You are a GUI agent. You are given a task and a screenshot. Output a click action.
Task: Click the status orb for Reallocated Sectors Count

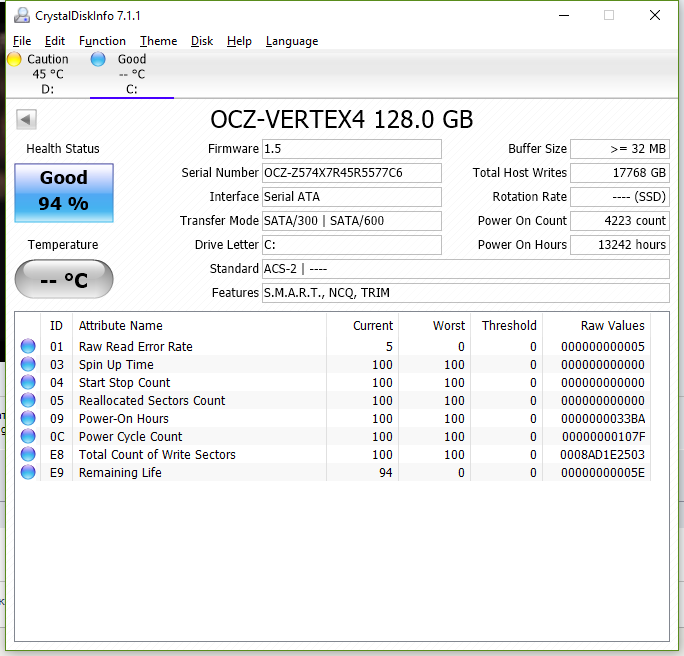[x=28, y=400]
